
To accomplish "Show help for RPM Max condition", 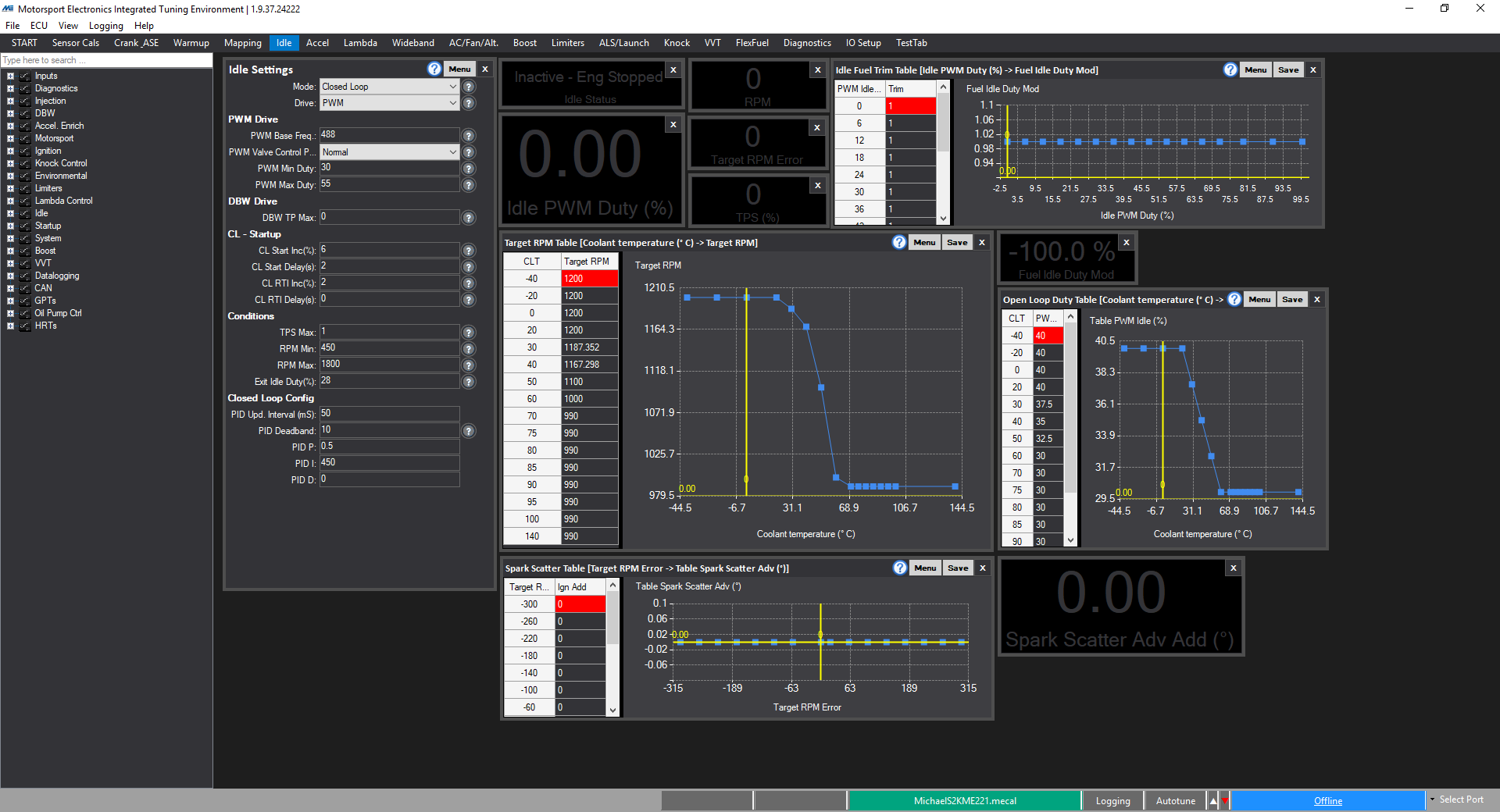I will coord(469,365).
